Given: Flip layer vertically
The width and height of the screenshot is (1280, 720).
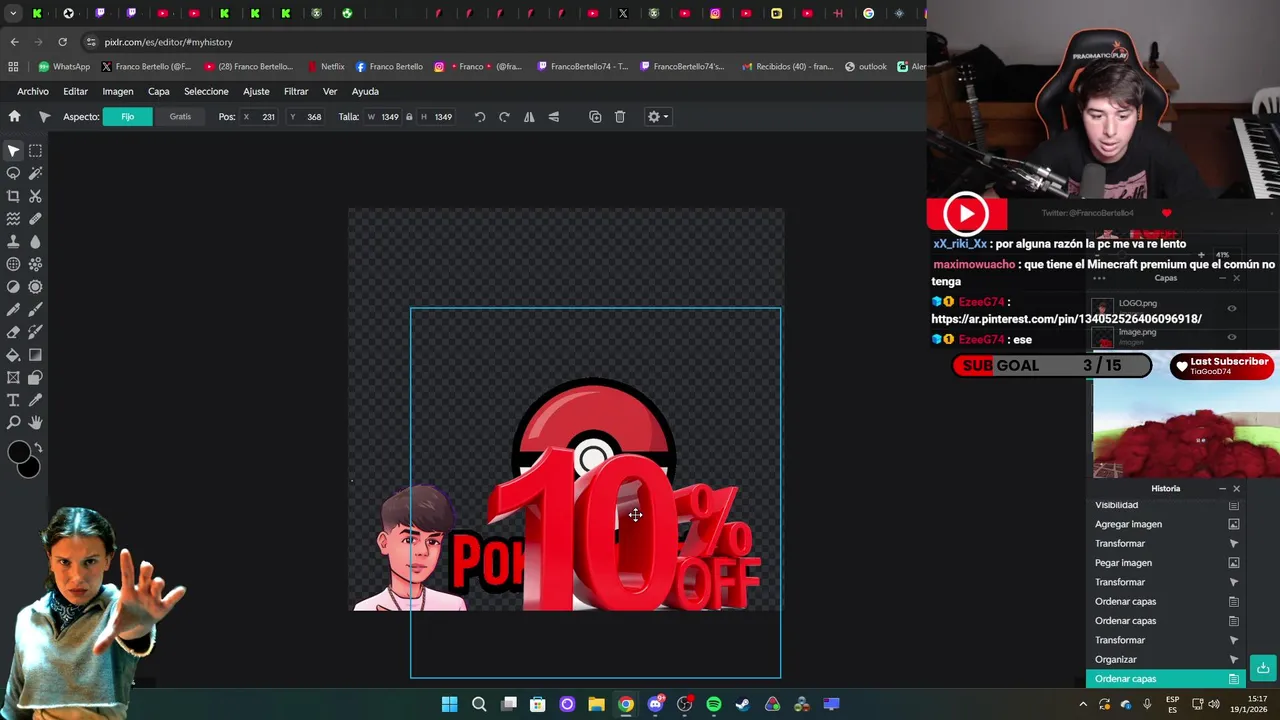Looking at the screenshot, I should coord(553,117).
